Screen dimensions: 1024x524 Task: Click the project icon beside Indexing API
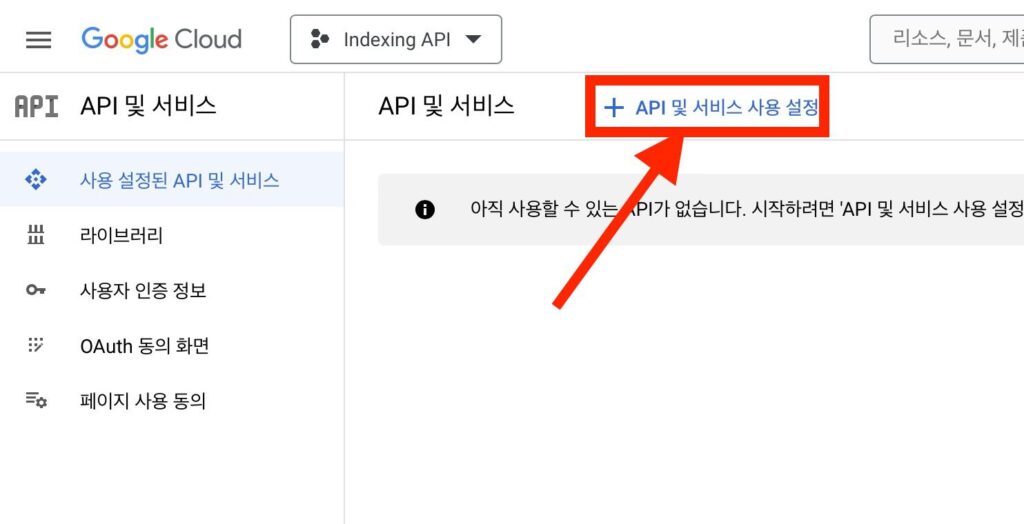320,40
